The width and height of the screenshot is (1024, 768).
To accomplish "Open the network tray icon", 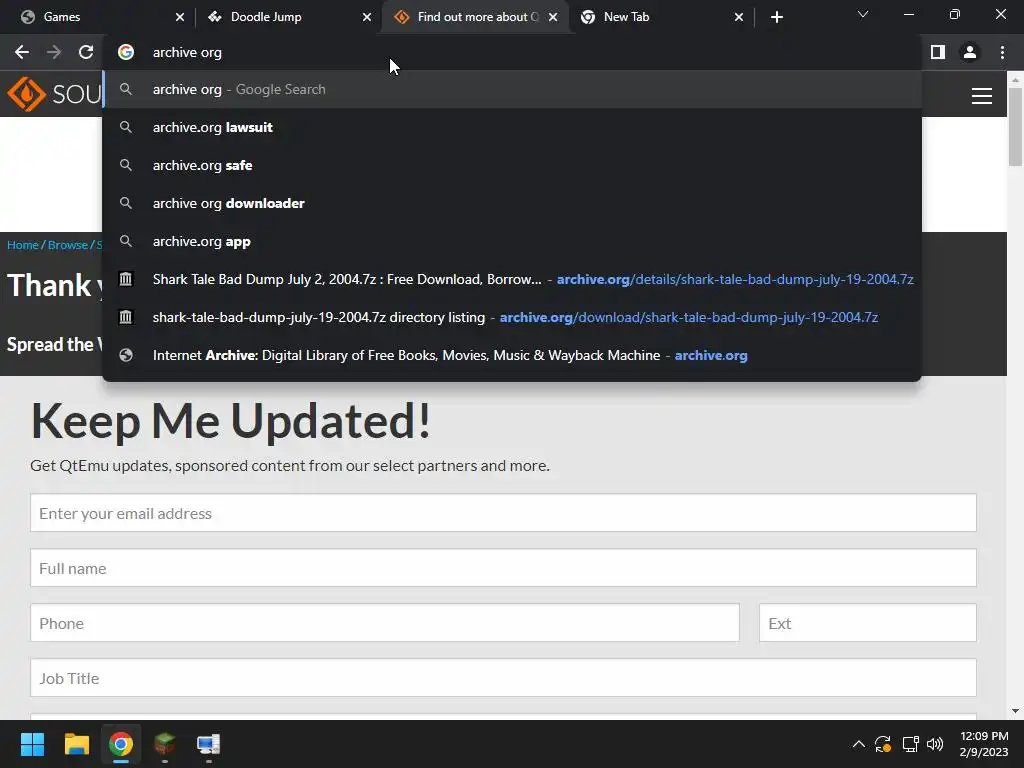I will (x=910, y=744).
